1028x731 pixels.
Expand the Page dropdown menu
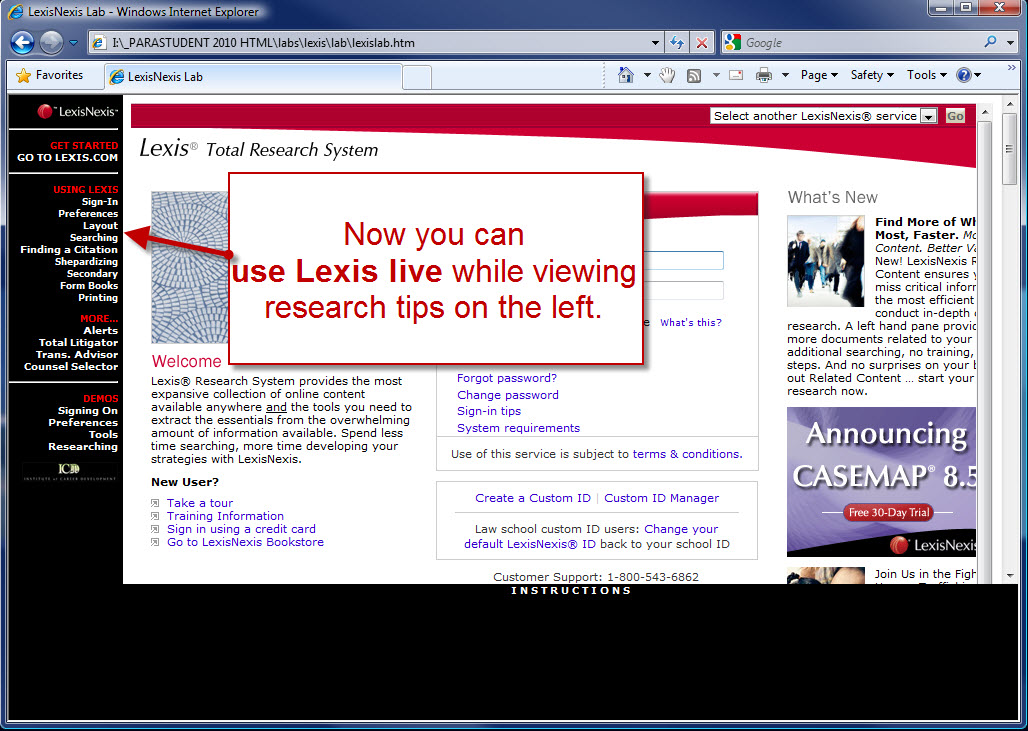tap(819, 75)
